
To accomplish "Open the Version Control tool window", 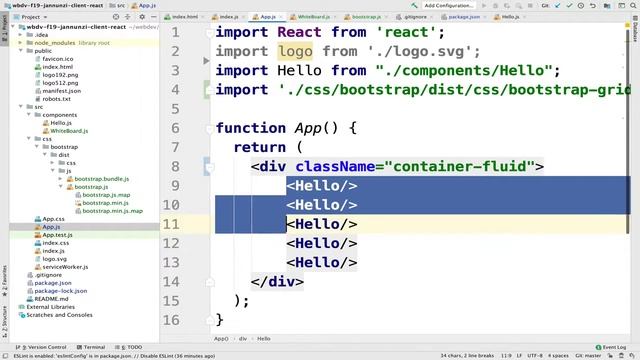I will click(41, 347).
